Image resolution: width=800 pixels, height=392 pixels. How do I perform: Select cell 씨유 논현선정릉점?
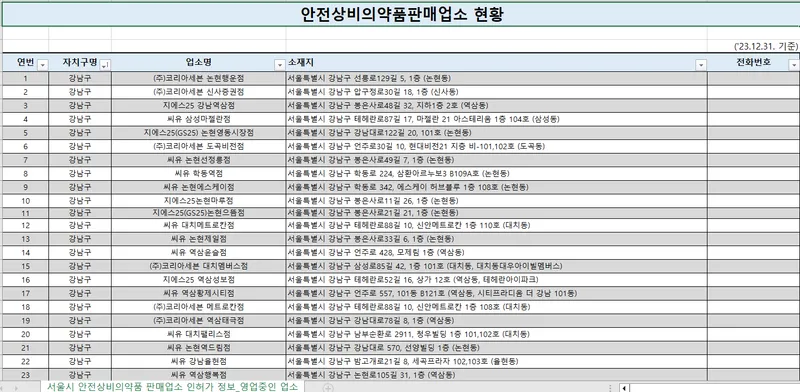click(198, 160)
